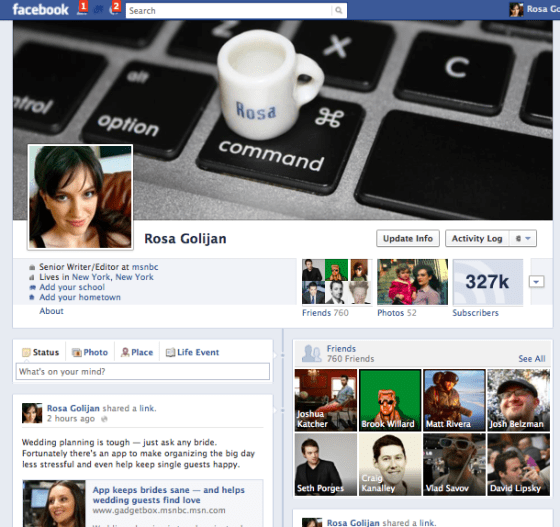
Task: Click Add your school
Action: pos(72,287)
